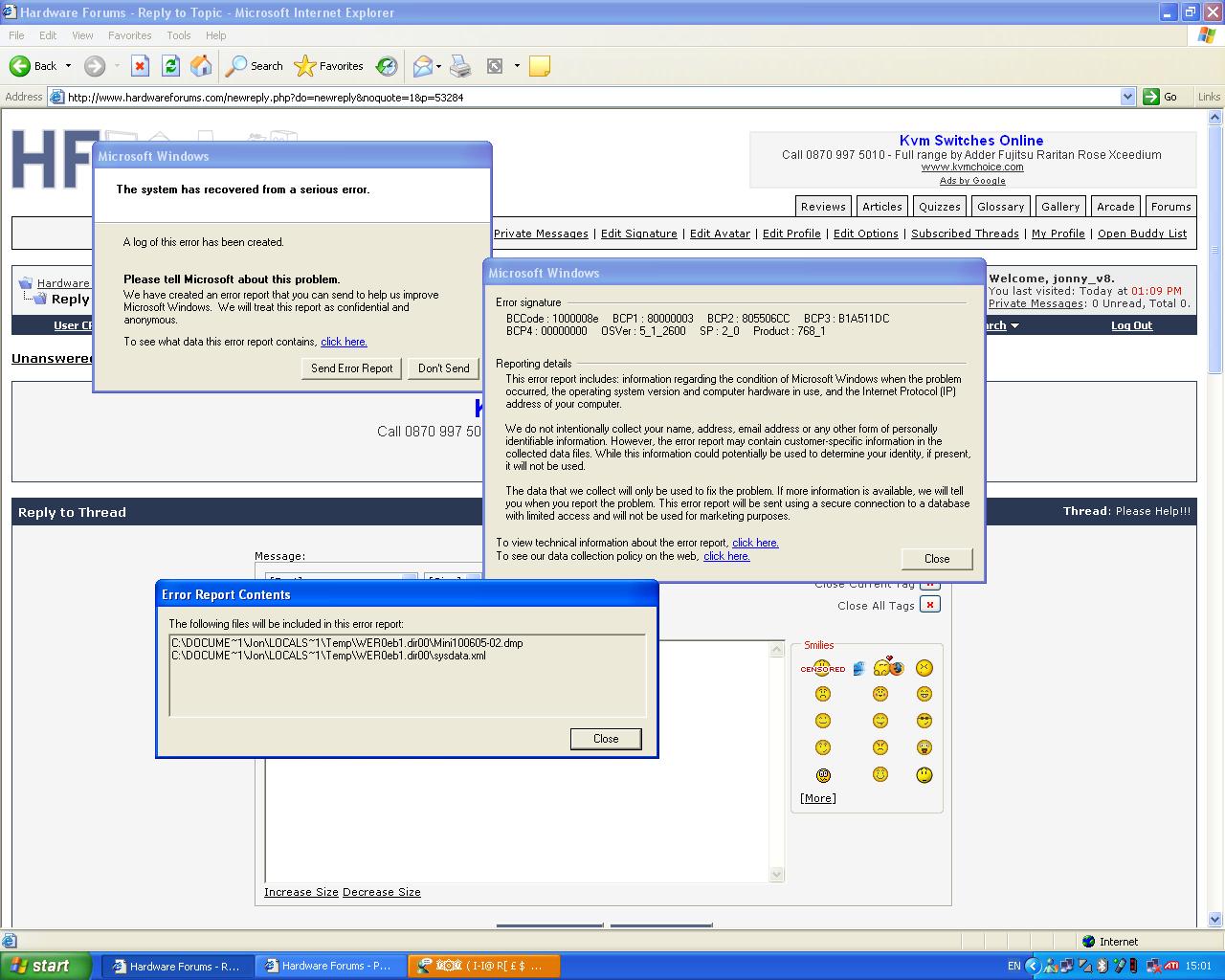Screen dimensions: 1225x980
Task: Open the Edit menu
Action: (48, 35)
